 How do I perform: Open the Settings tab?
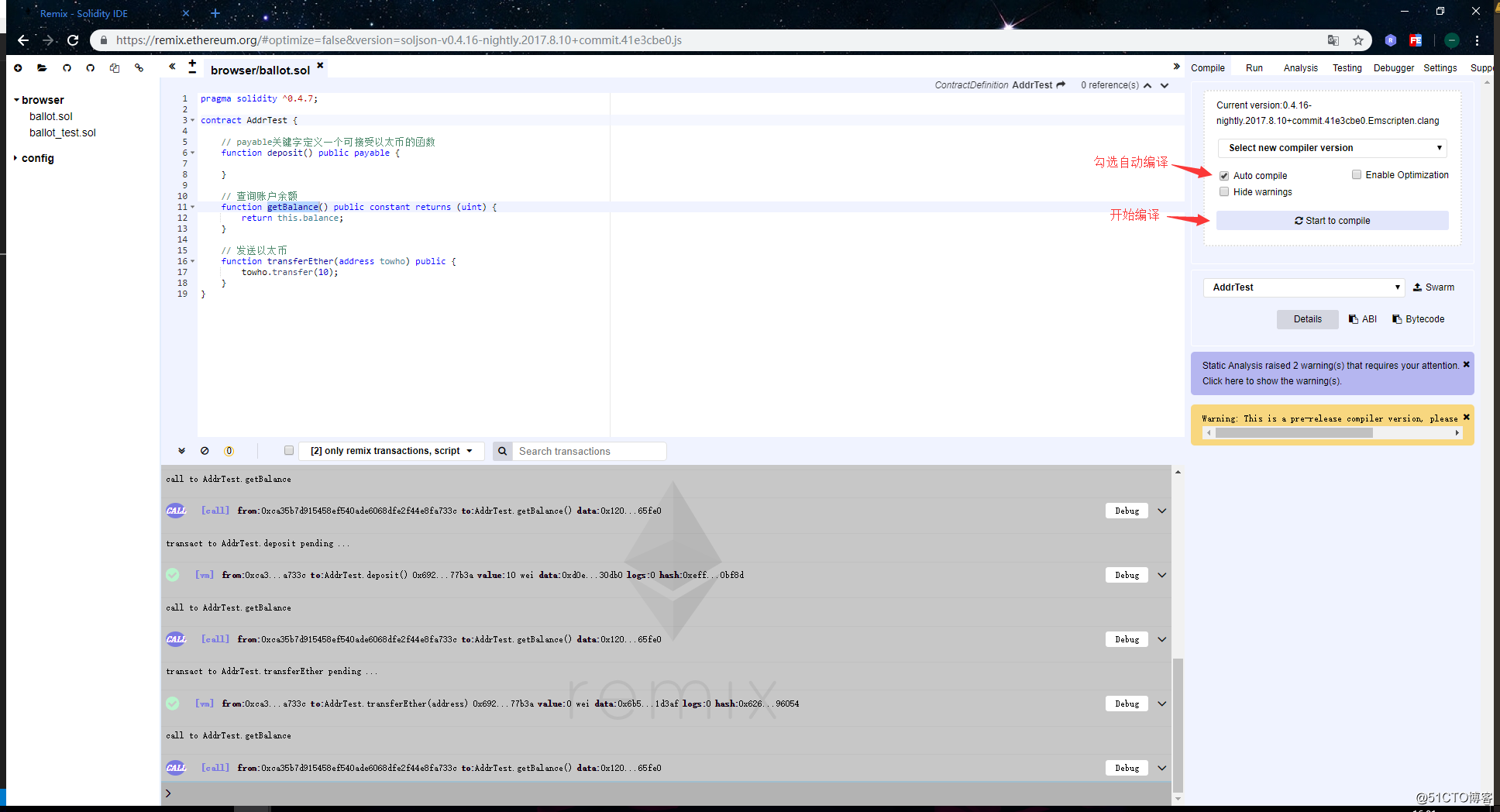pos(1440,68)
